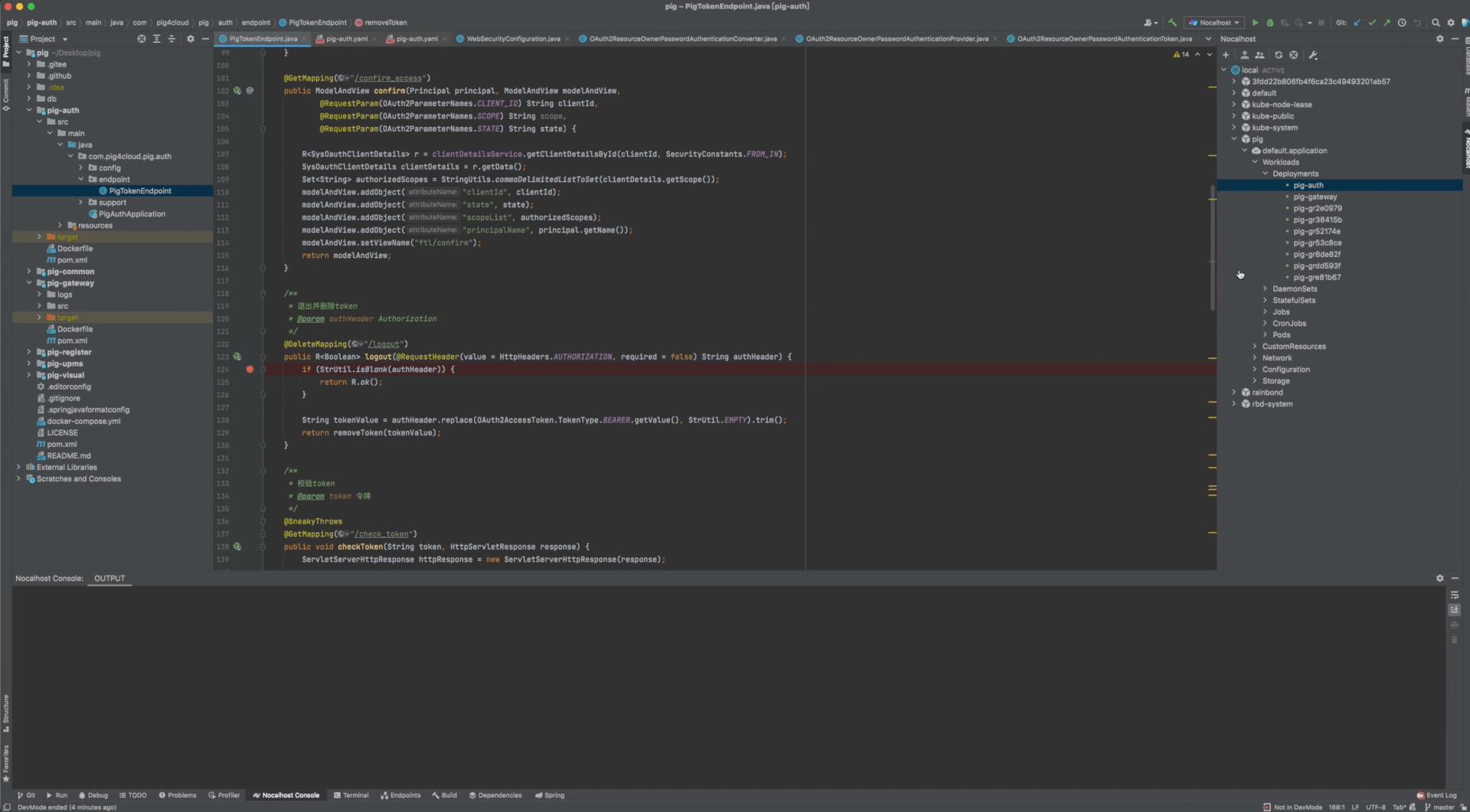The image size is (1470, 812).
Task: Build the project using the hammer icon
Action: coord(1174,23)
